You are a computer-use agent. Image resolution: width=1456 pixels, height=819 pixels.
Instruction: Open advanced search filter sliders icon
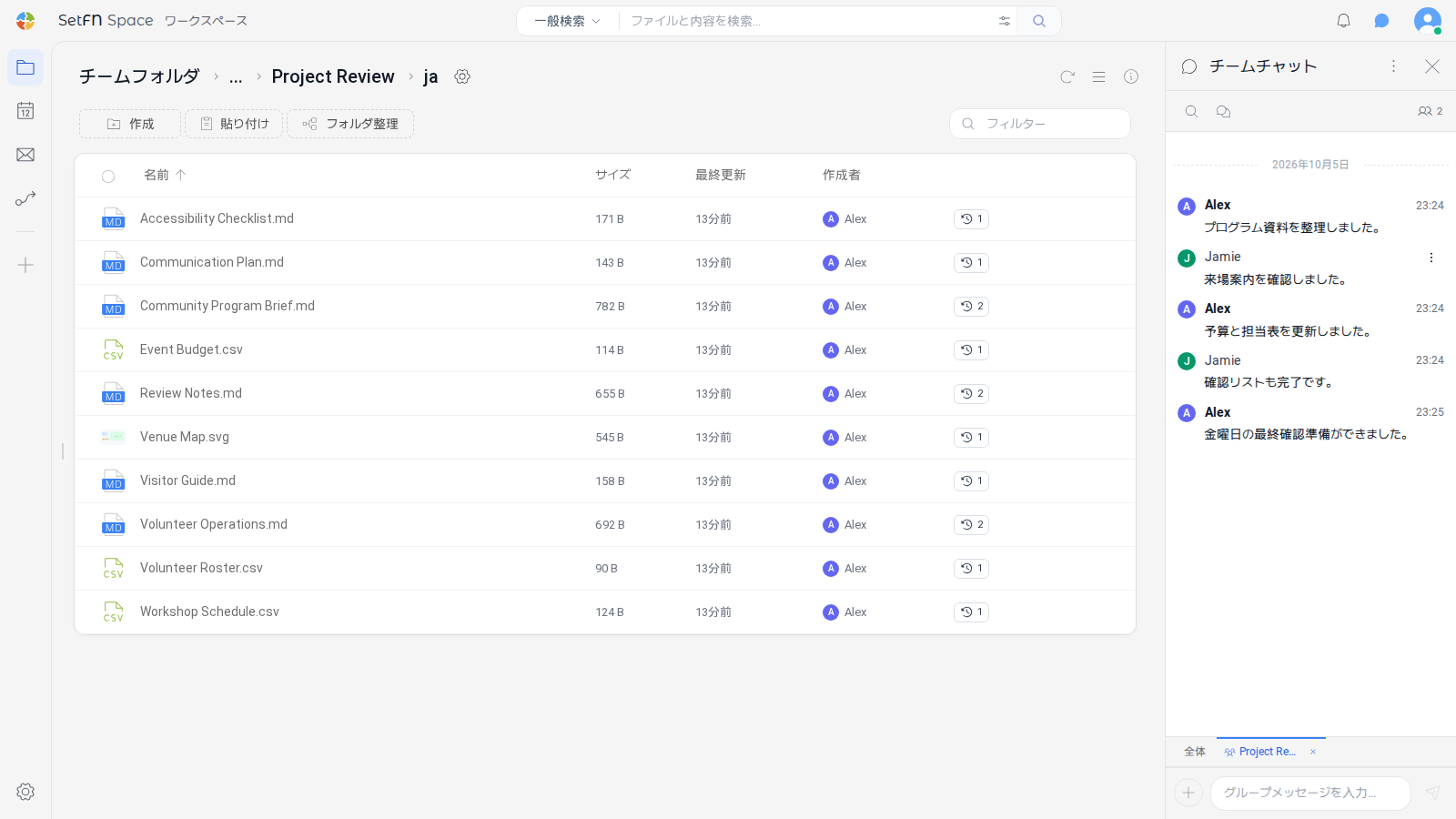point(1005,21)
